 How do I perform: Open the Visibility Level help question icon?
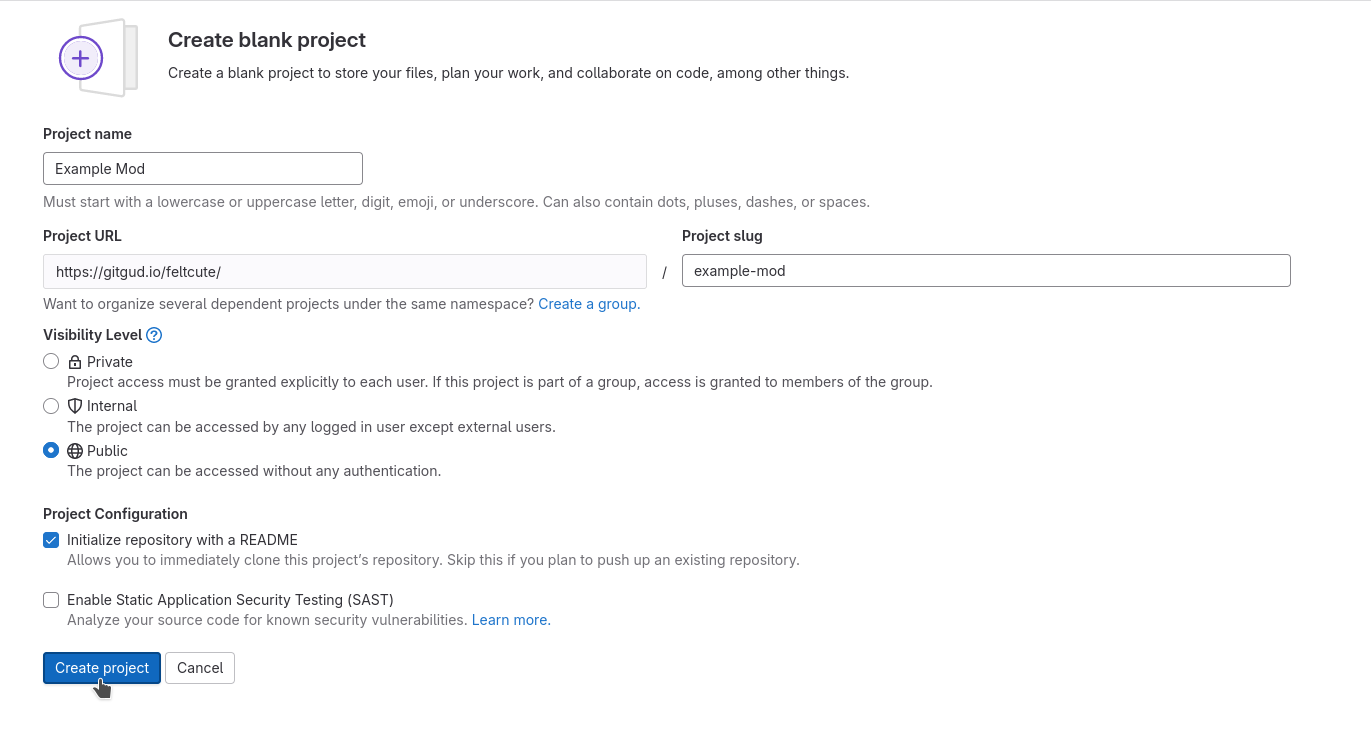(x=154, y=336)
